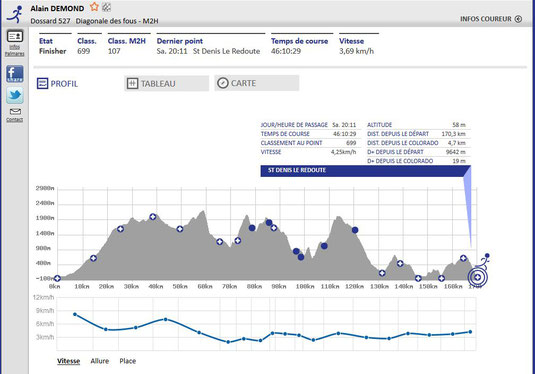Select the start checkpoint marker at 0km
This screenshot has height=374, width=535.
57,278
